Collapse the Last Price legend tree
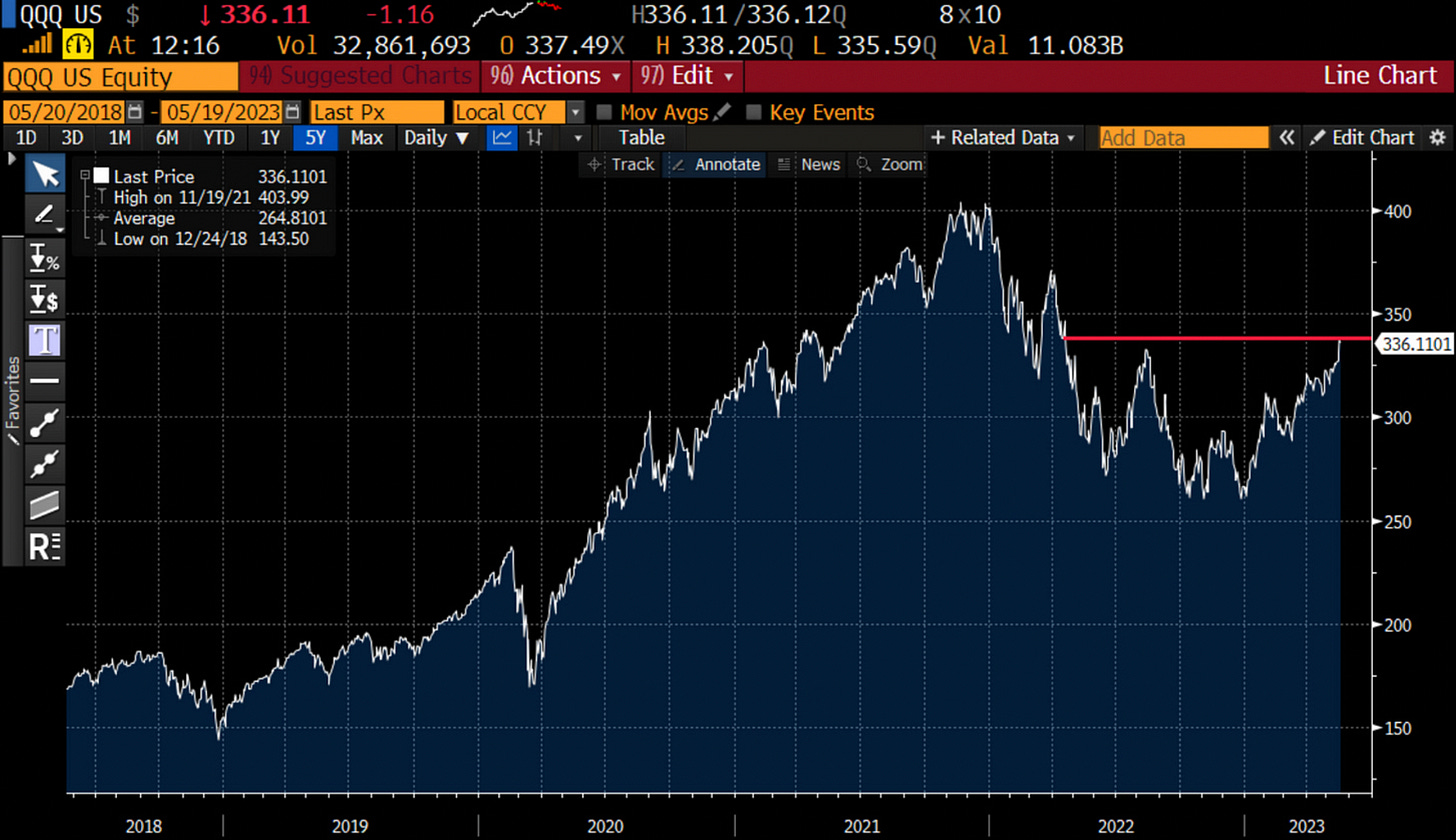Viewport: 1456px width, 840px height. 85,174
